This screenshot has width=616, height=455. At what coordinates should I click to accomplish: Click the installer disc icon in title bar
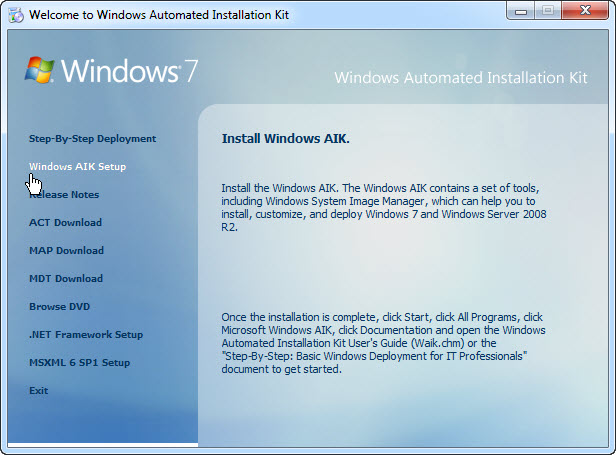pyautogui.click(x=16, y=15)
